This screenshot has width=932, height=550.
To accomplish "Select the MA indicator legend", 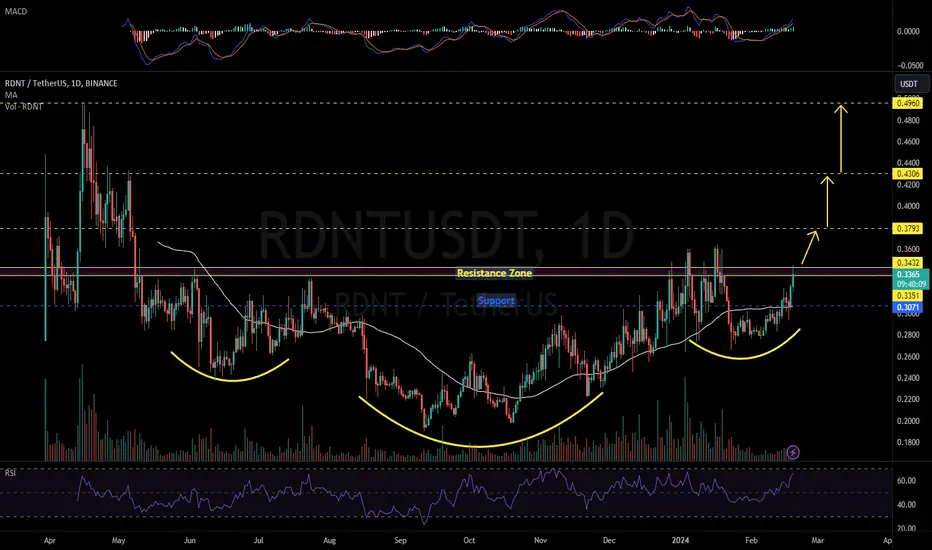I will (11, 95).
